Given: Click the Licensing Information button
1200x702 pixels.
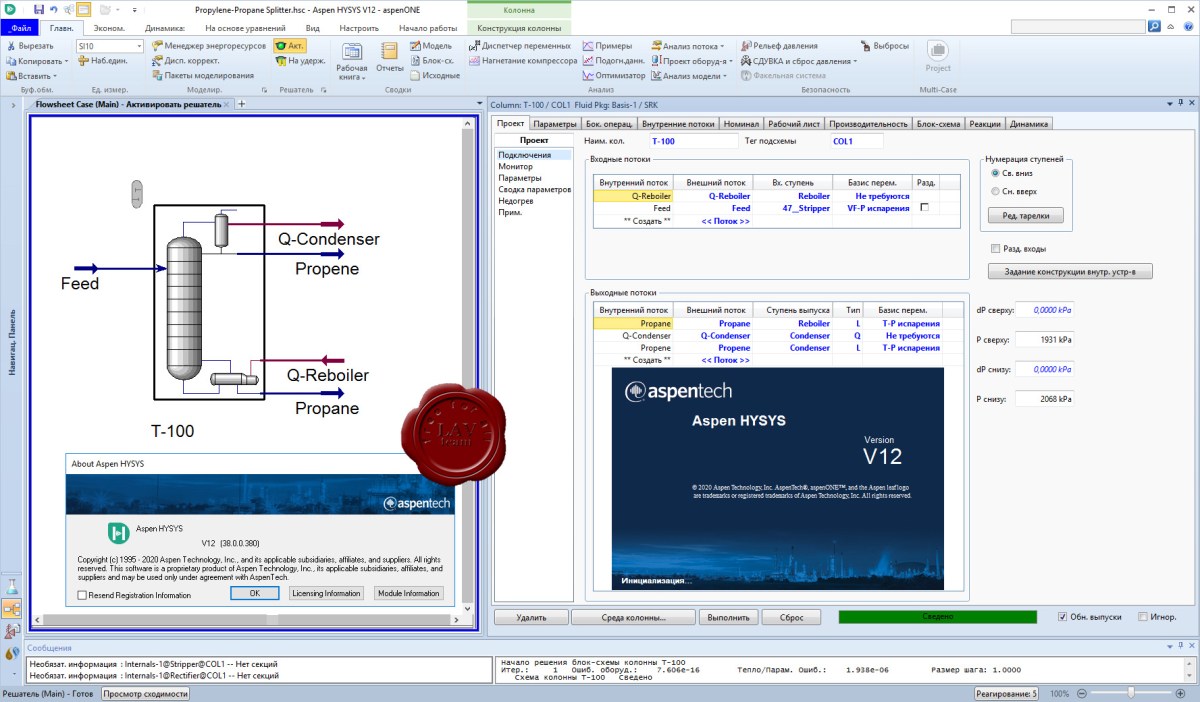Looking at the screenshot, I should tap(326, 593).
